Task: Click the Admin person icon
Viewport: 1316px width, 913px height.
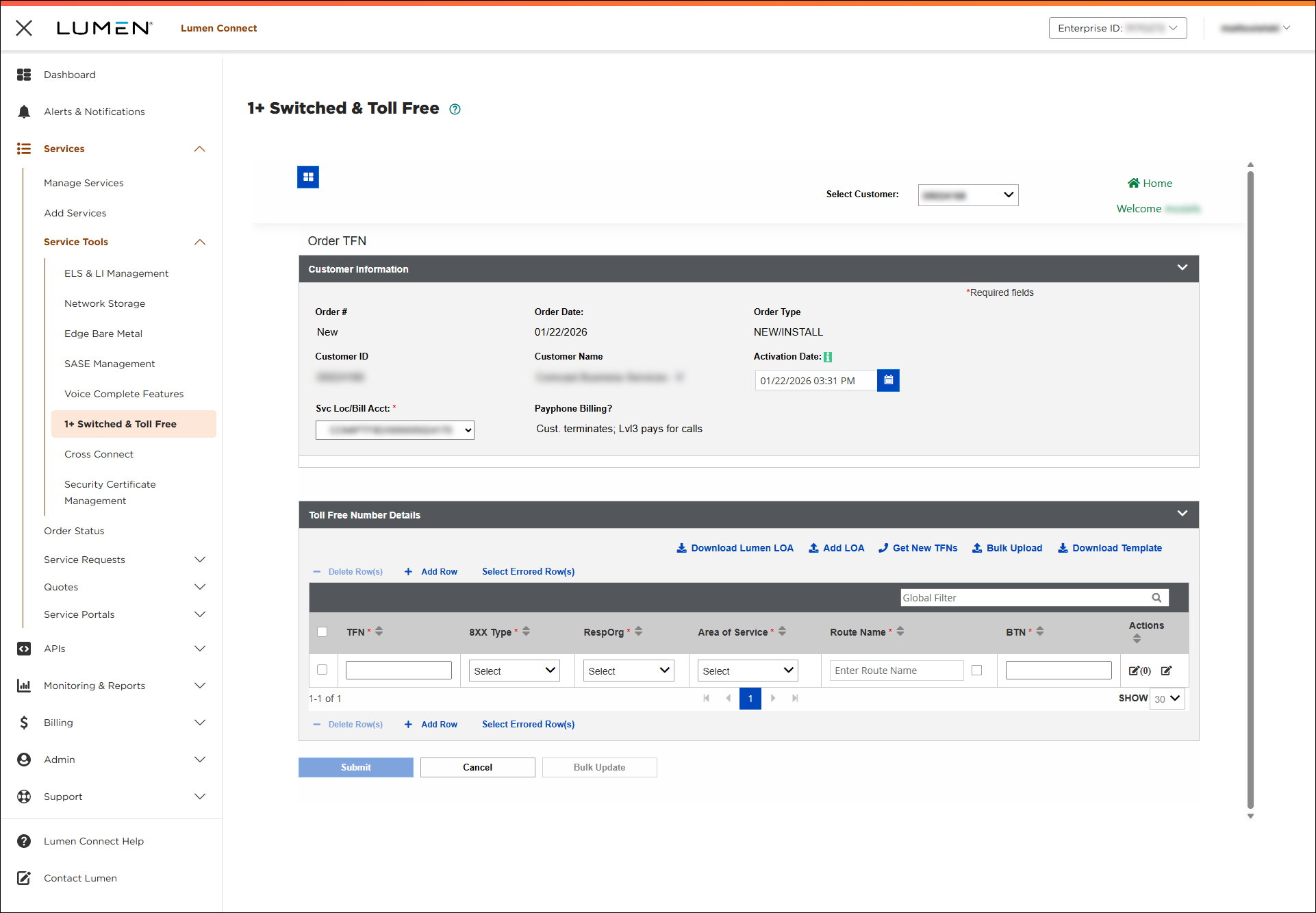Action: [24, 760]
